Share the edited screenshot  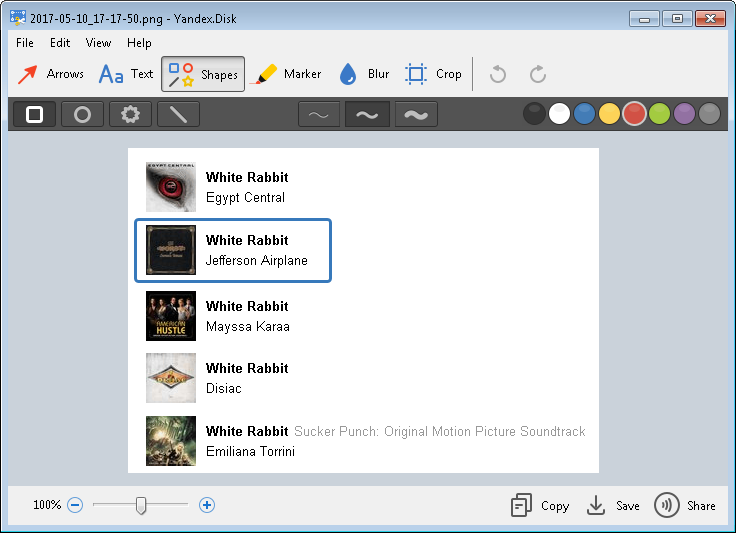point(685,505)
